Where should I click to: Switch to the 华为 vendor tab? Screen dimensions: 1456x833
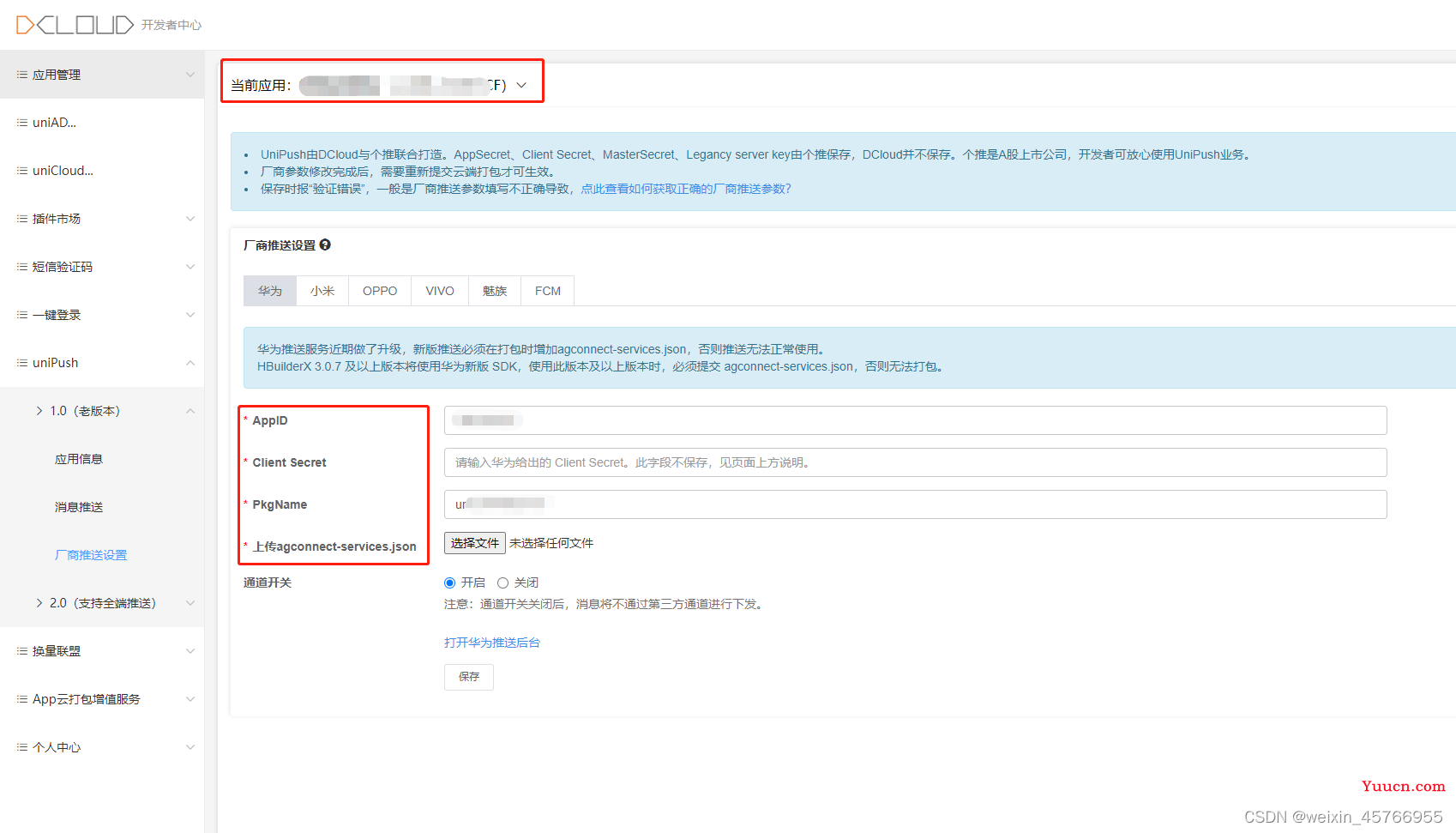tap(270, 291)
